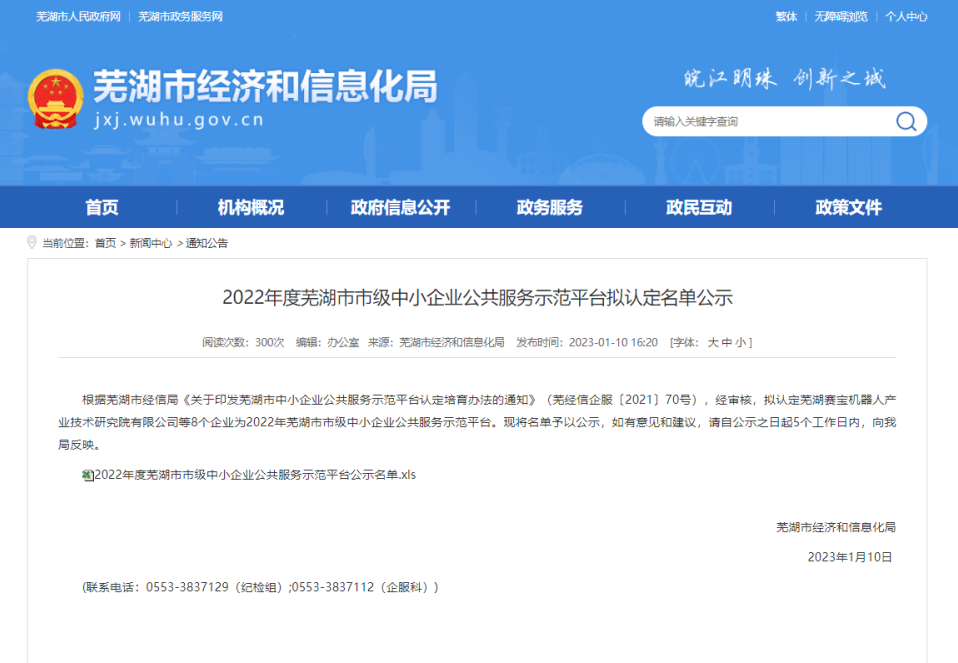The width and height of the screenshot is (958, 663).
Task: Go to 政府信息公开 in navigation bar
Action: click(x=400, y=208)
